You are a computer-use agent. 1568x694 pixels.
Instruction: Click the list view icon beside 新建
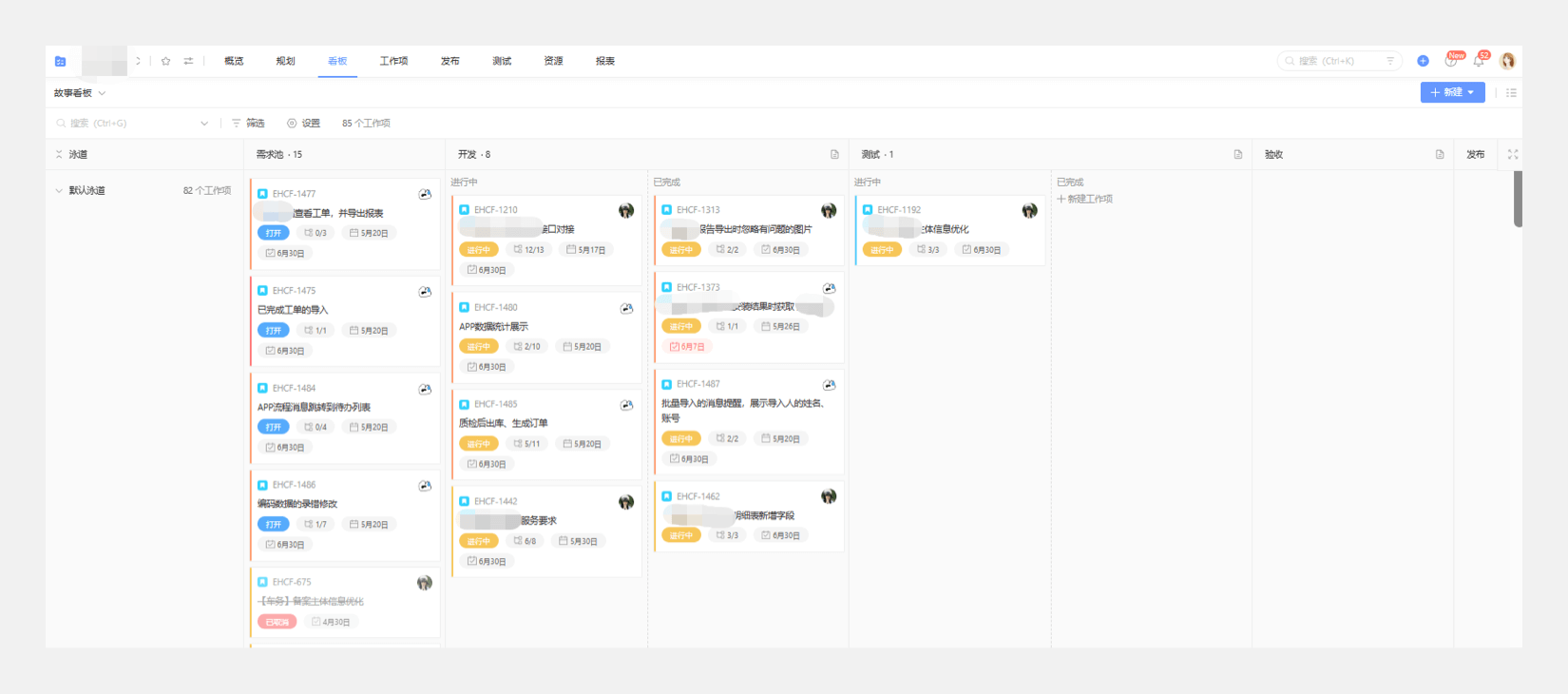tap(1511, 93)
